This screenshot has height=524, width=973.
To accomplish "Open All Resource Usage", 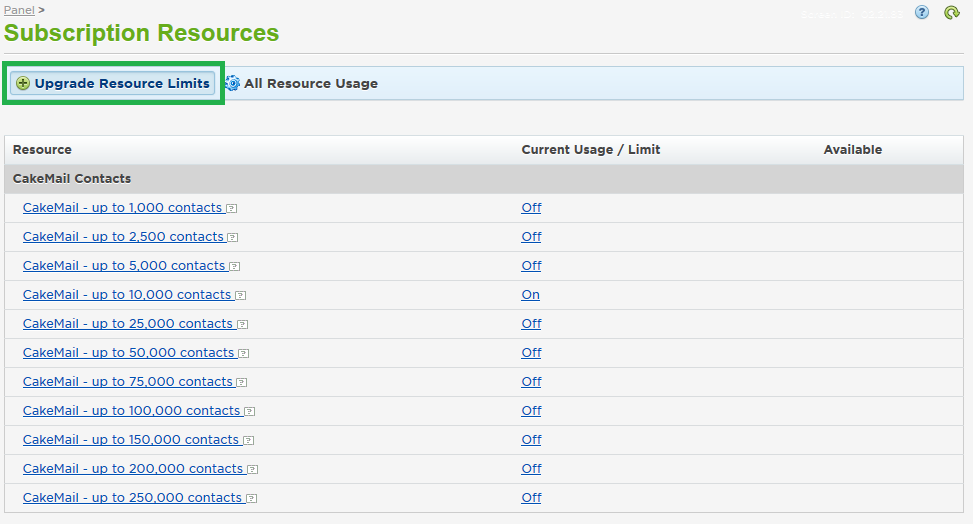I will pyautogui.click(x=310, y=83).
